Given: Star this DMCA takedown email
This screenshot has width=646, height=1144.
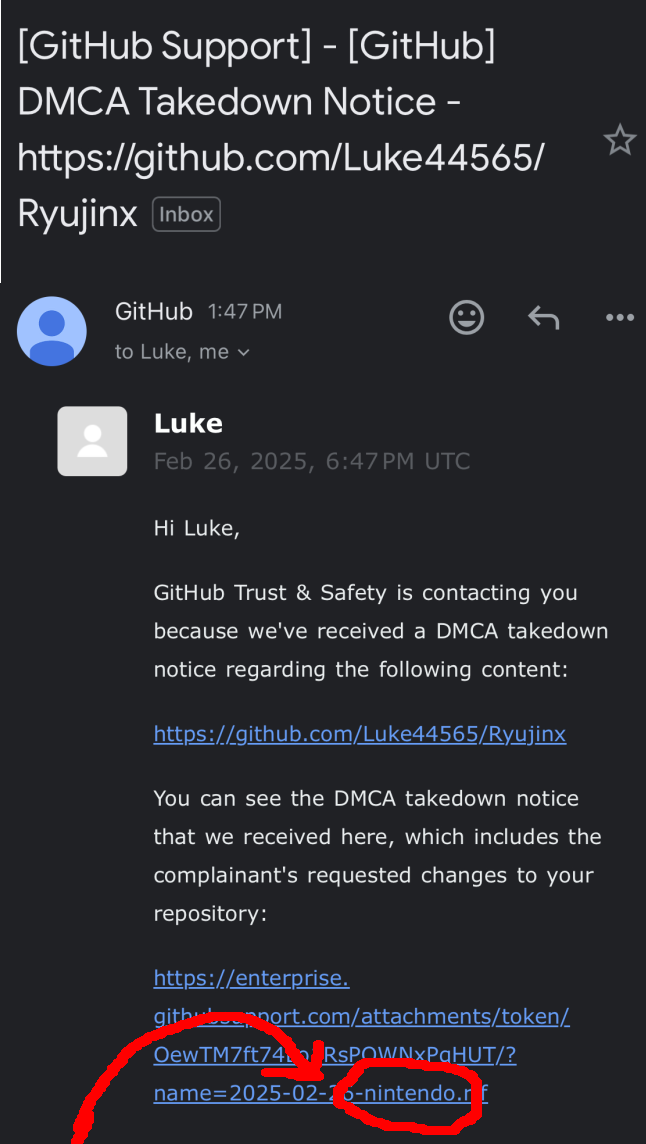Looking at the screenshot, I should [x=620, y=141].
